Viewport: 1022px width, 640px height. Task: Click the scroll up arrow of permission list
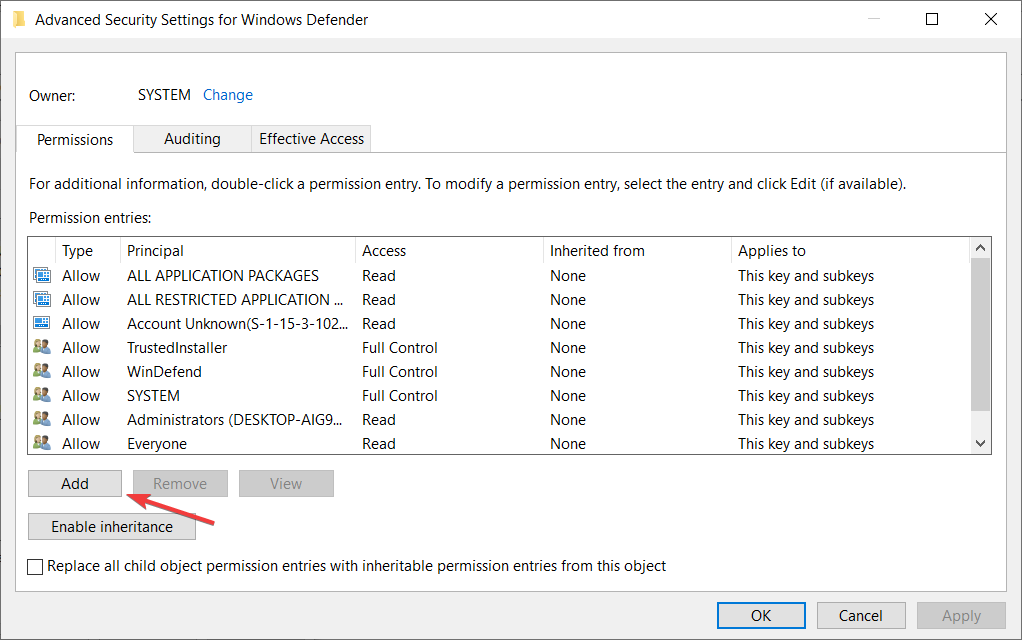(980, 248)
